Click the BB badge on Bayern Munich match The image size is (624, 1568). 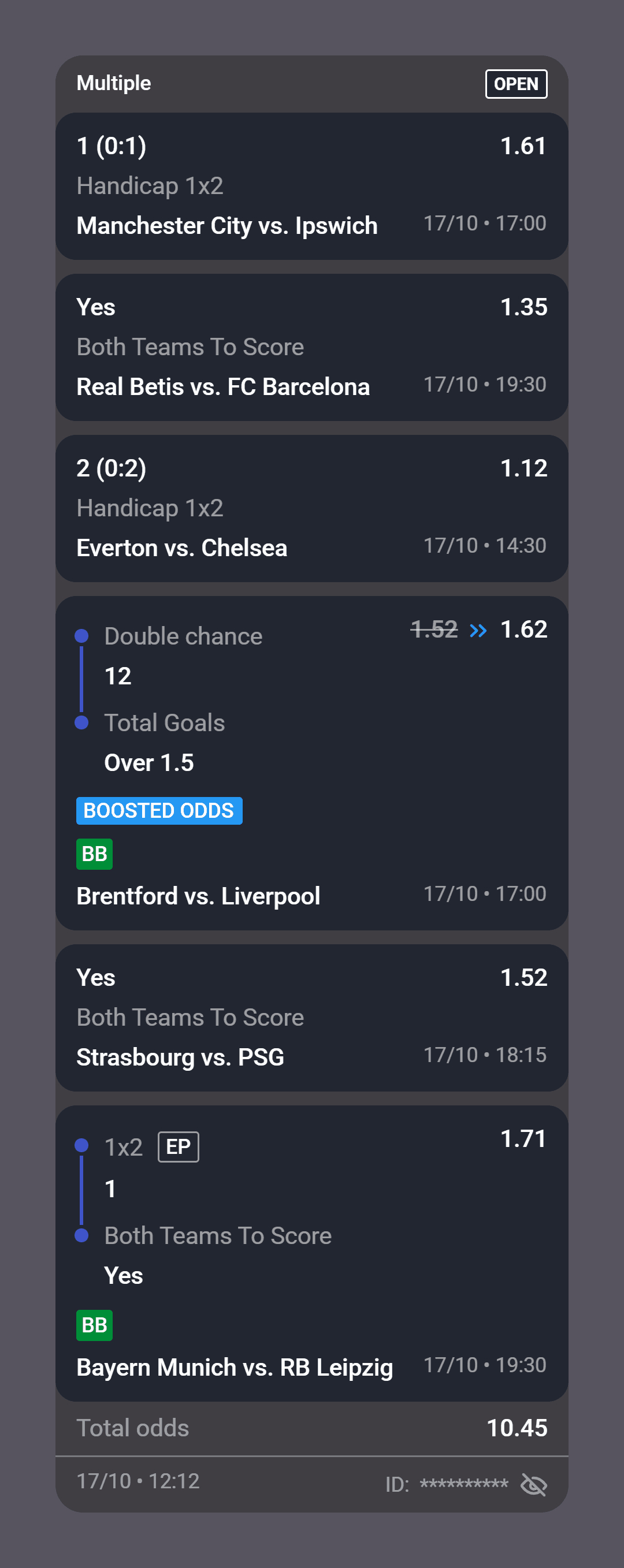pyautogui.click(x=94, y=1324)
